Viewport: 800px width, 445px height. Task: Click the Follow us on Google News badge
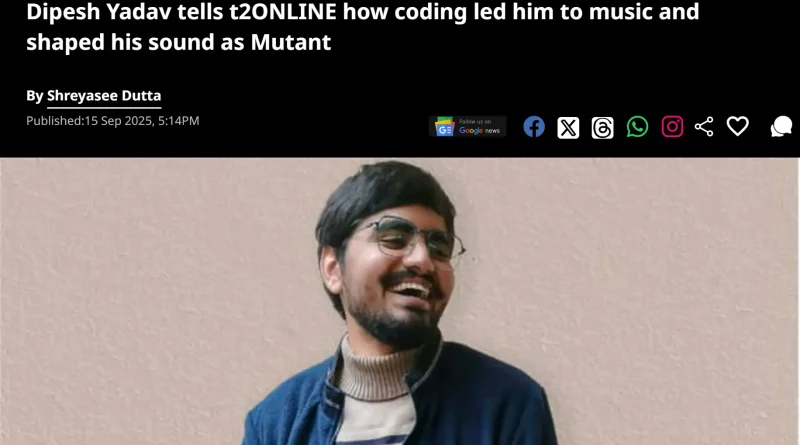pyautogui.click(x=467, y=127)
